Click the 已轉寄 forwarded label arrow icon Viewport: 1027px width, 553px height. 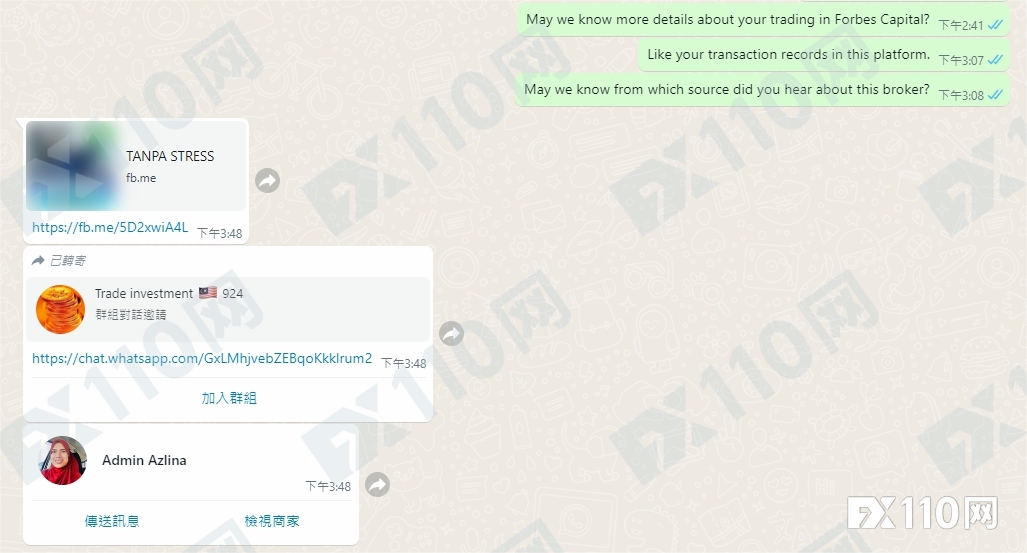tap(38, 260)
